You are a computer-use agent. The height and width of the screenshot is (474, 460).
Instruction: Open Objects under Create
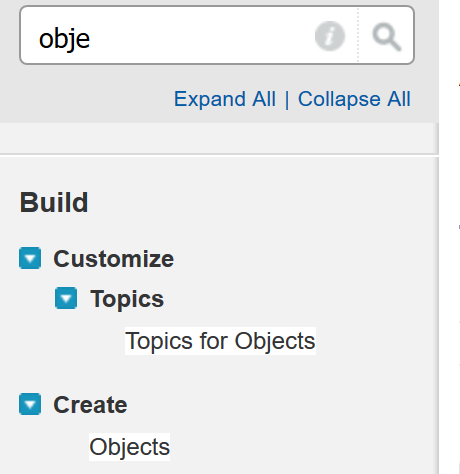129,447
